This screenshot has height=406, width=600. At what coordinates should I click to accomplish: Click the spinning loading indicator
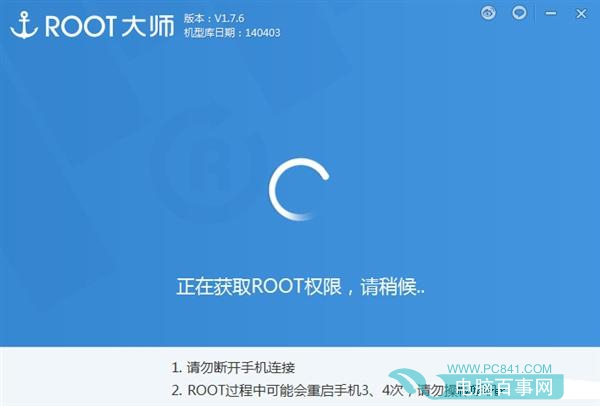point(299,189)
